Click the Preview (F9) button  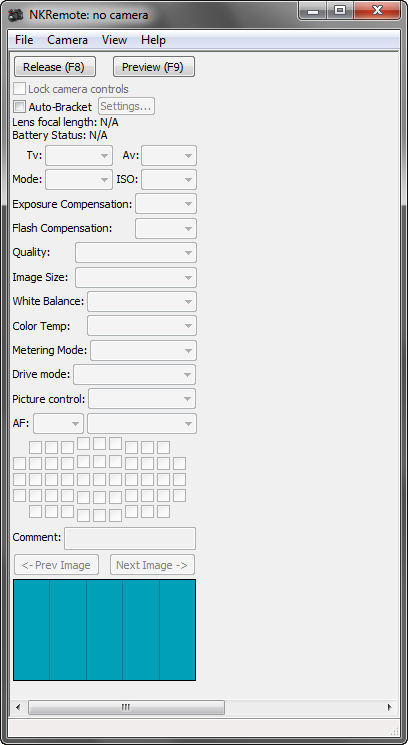pyautogui.click(x=154, y=67)
